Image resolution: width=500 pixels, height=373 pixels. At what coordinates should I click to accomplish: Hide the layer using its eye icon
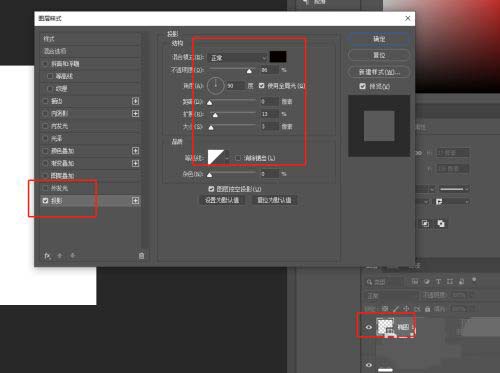pos(369,327)
